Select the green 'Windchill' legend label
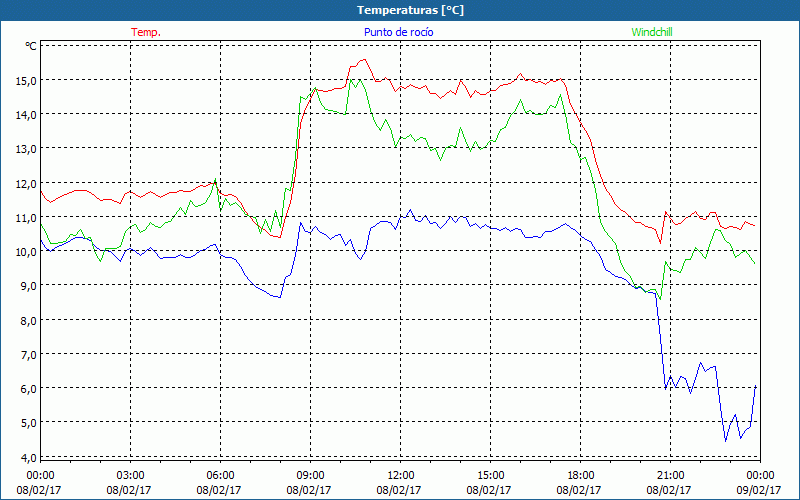The width and height of the screenshot is (800, 500). tap(652, 32)
